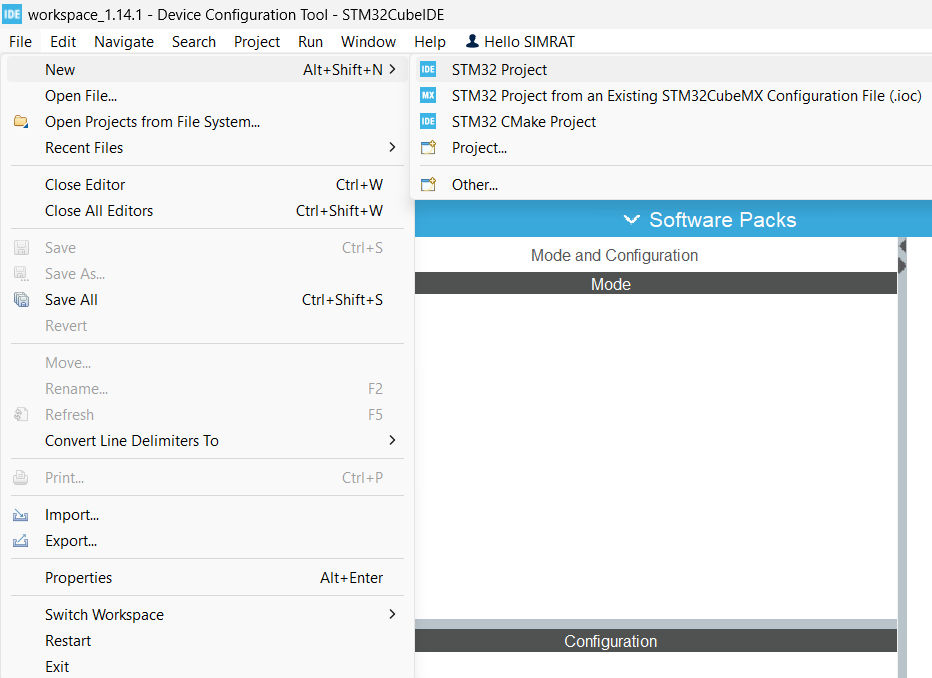Click the Export icon in File menu
Screen dimensions: 932x678
[x=21, y=541]
